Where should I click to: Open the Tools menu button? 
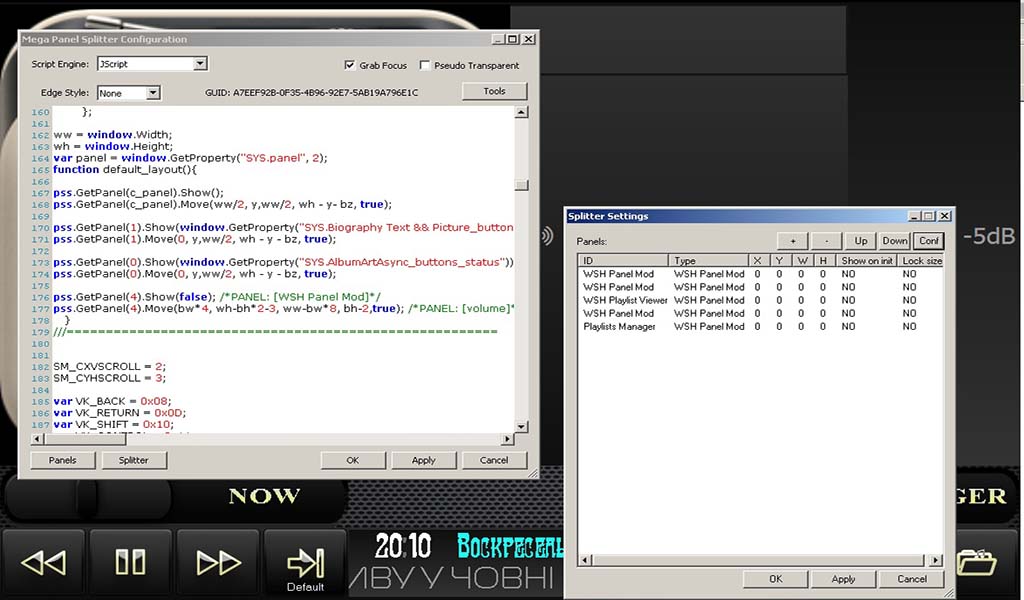pos(494,91)
